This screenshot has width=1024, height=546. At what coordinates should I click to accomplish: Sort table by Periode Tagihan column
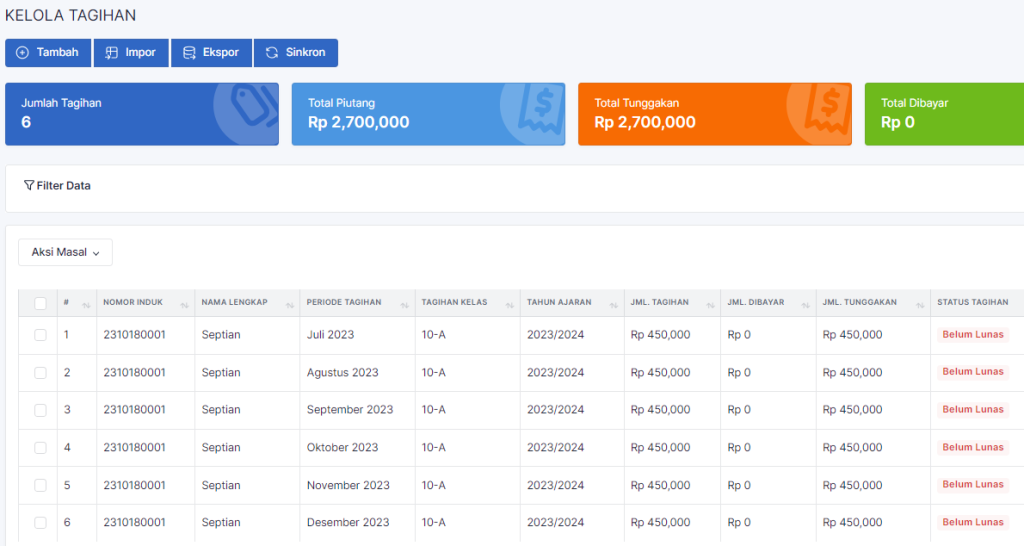pyautogui.click(x=344, y=303)
